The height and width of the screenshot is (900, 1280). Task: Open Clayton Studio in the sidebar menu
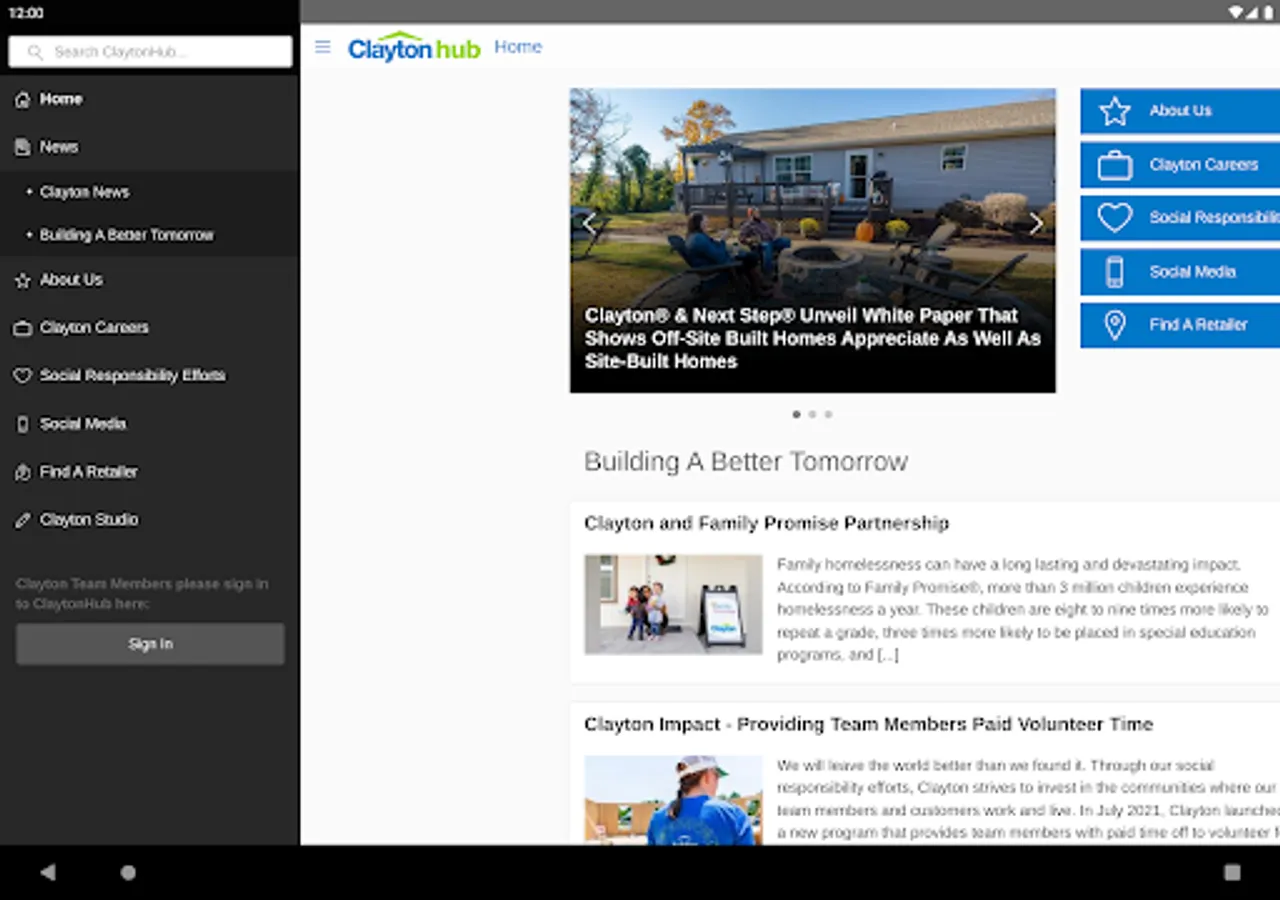point(150,520)
